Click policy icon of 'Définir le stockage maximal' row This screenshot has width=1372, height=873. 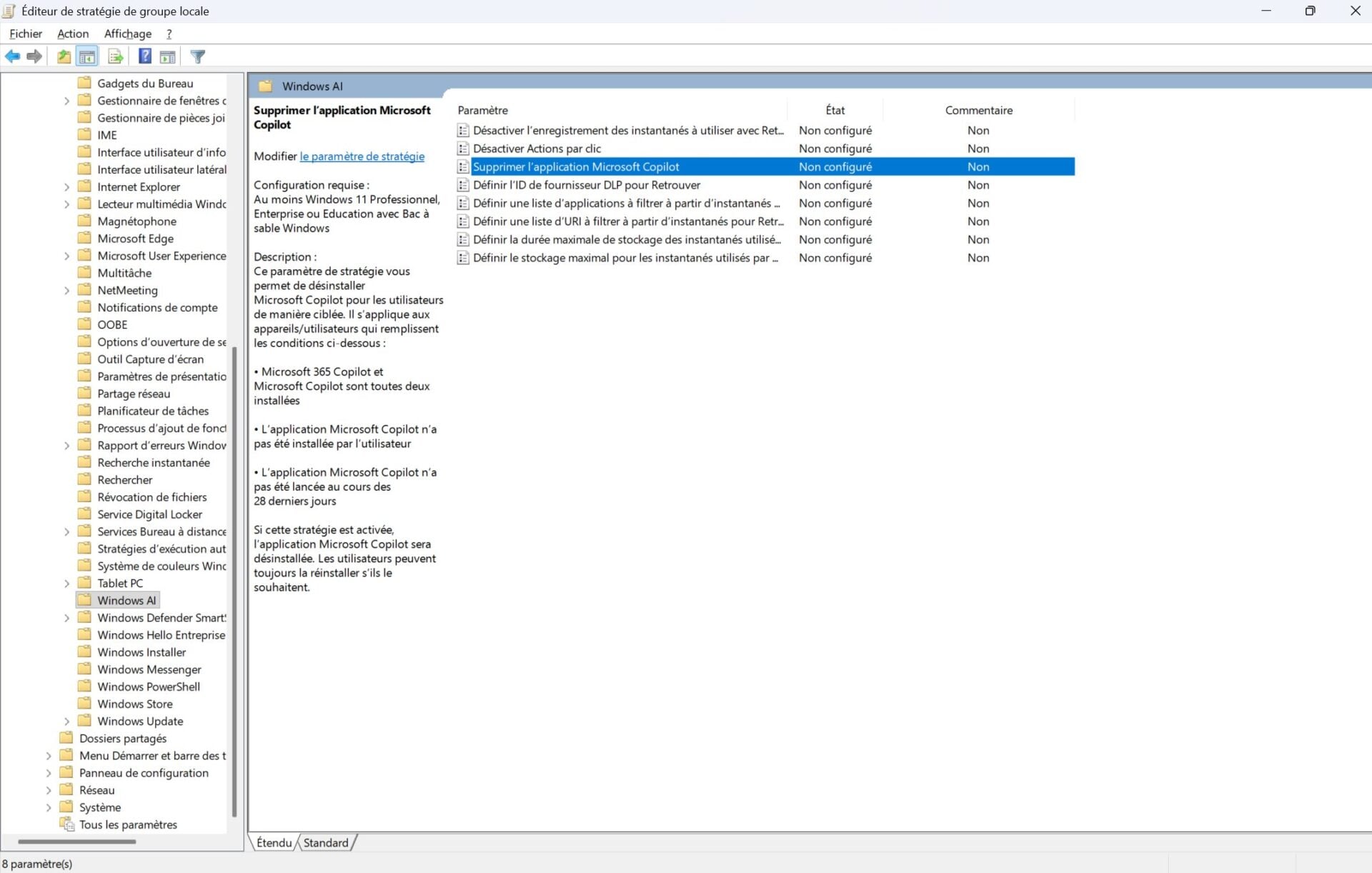[463, 258]
